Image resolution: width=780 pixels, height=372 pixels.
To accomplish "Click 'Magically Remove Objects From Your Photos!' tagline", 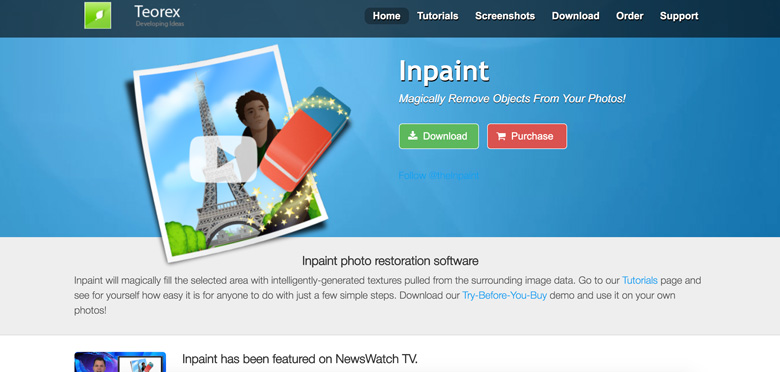I will pos(512,98).
